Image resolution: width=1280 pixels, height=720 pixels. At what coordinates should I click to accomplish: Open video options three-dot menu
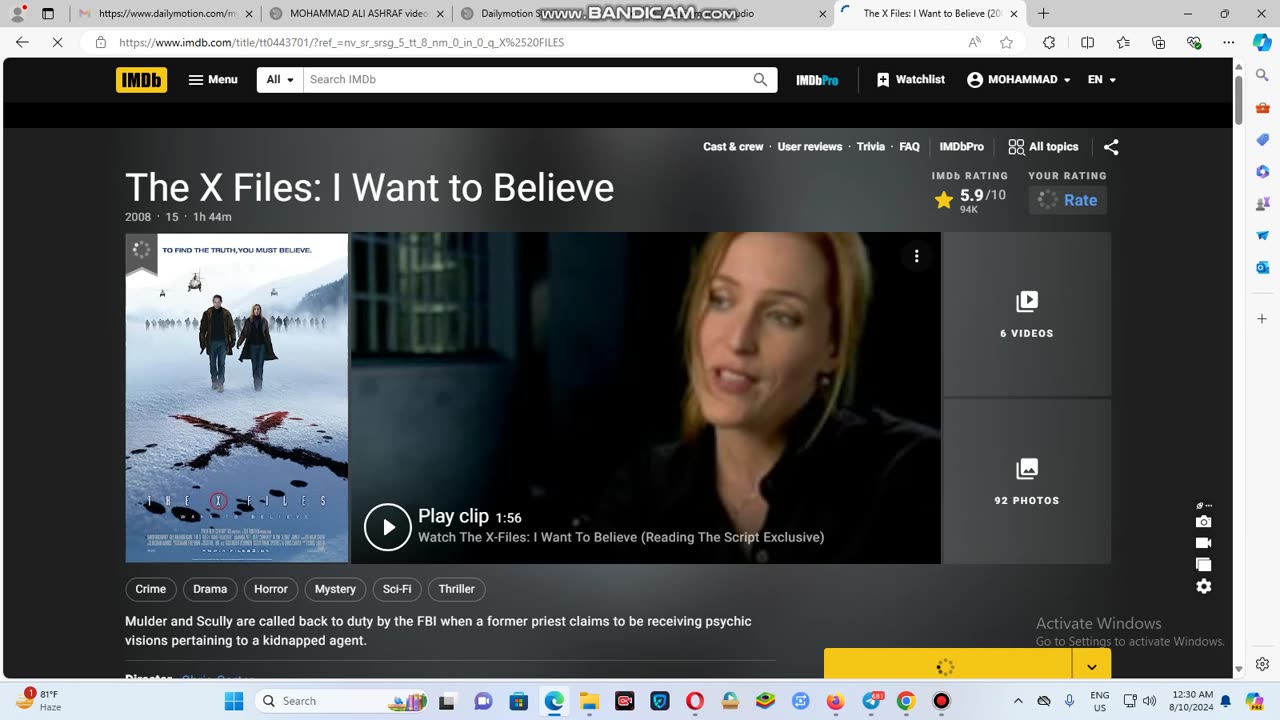916,257
